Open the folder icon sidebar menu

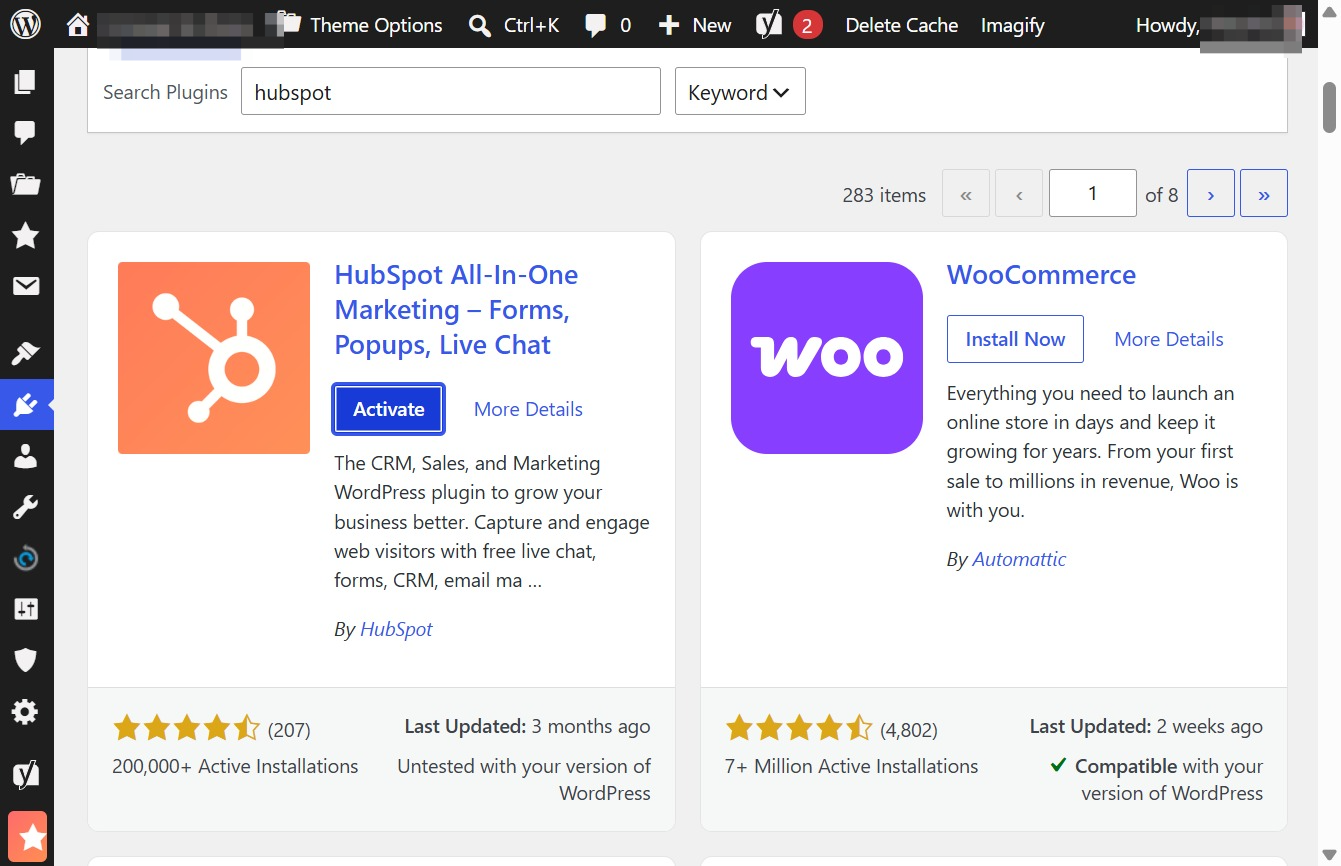click(25, 184)
